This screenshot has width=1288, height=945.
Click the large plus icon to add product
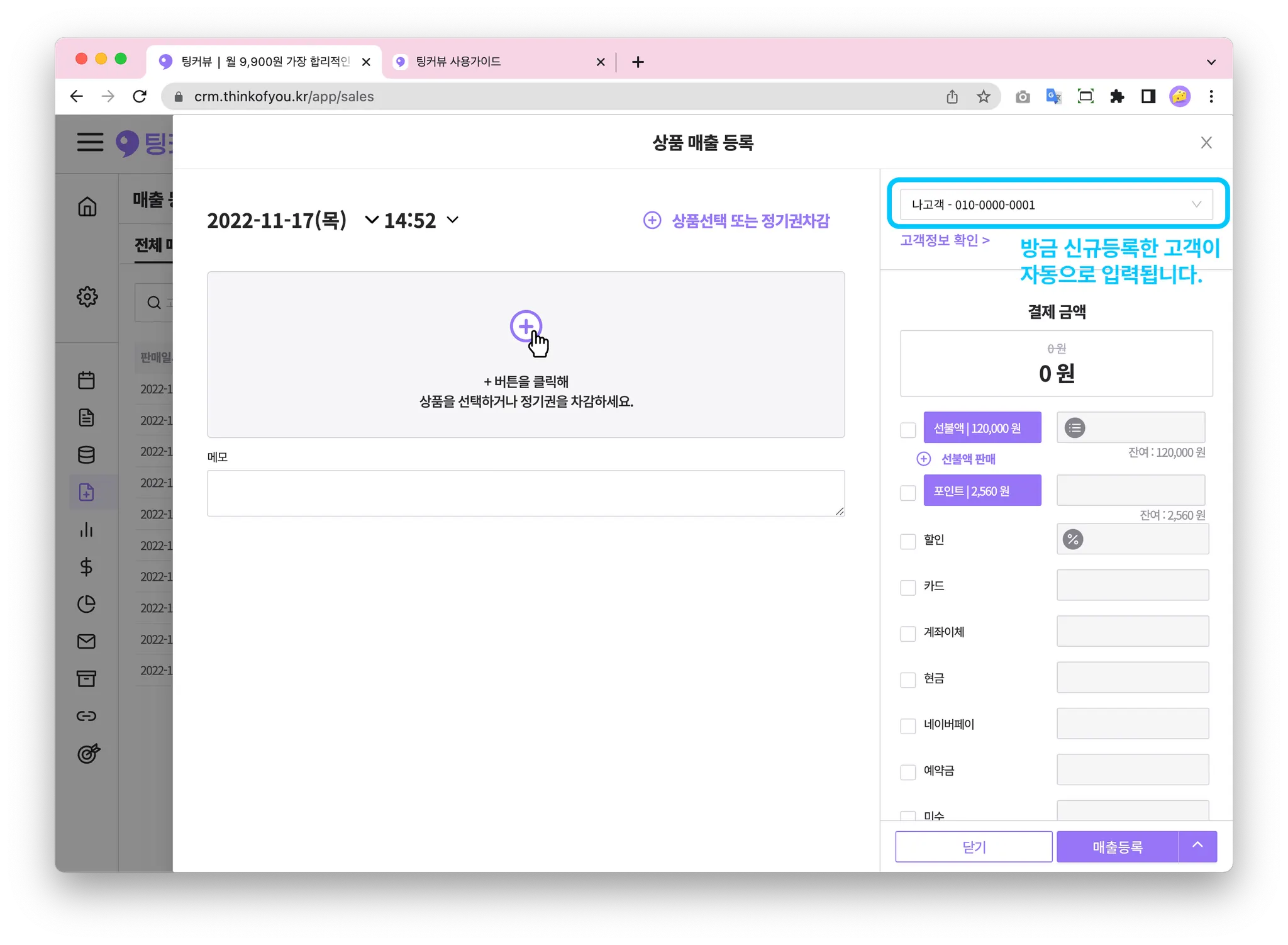tap(525, 326)
